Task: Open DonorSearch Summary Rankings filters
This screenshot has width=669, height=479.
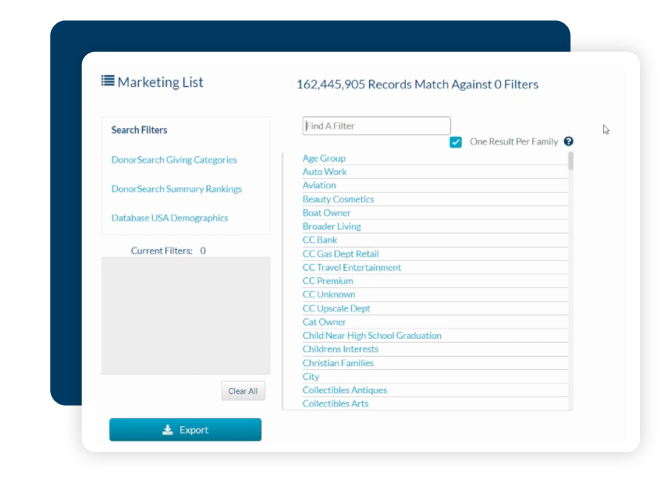Action: (177, 189)
